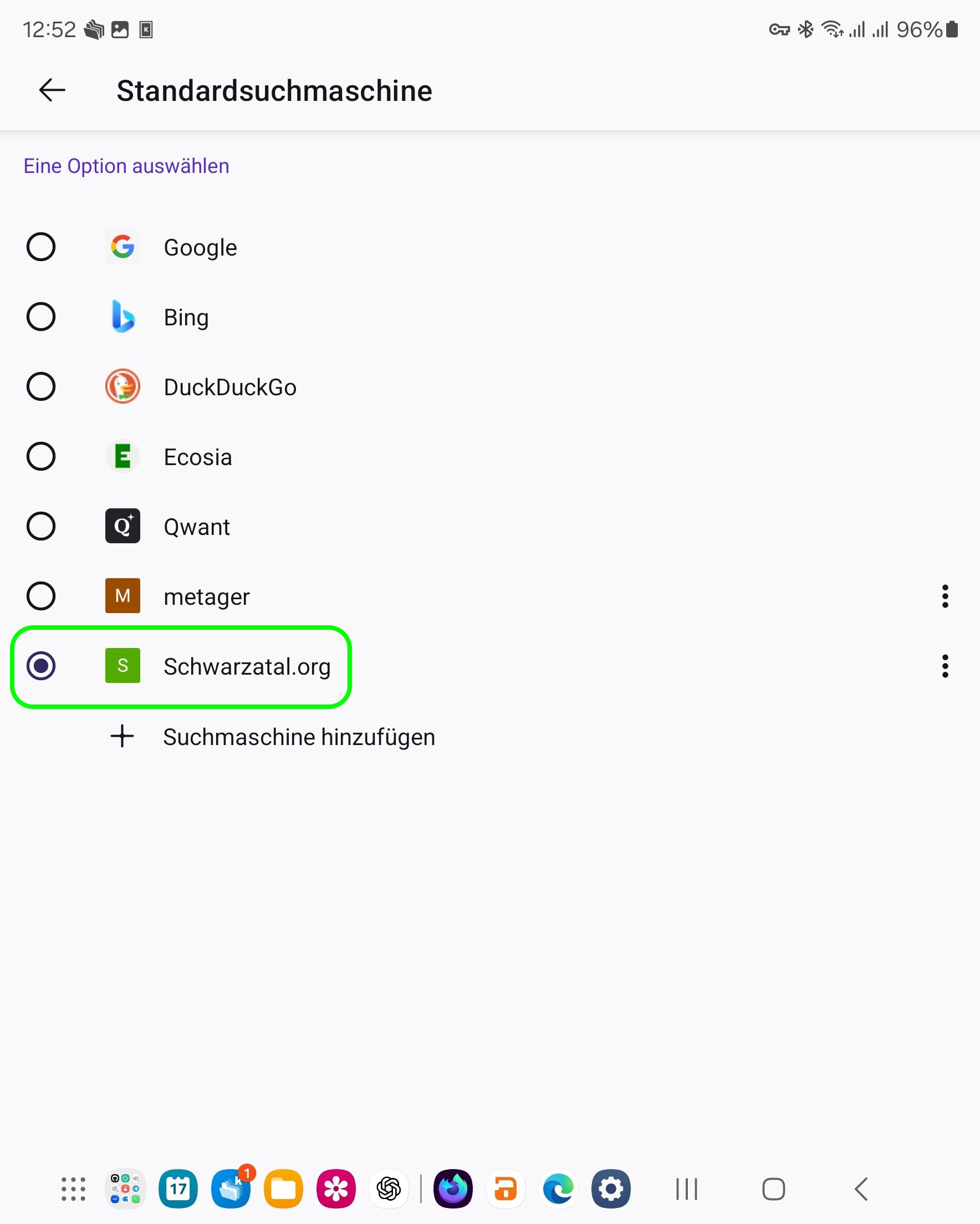
Task: Open Schwarzatal.org three-dot overflow menu
Action: pos(945,666)
